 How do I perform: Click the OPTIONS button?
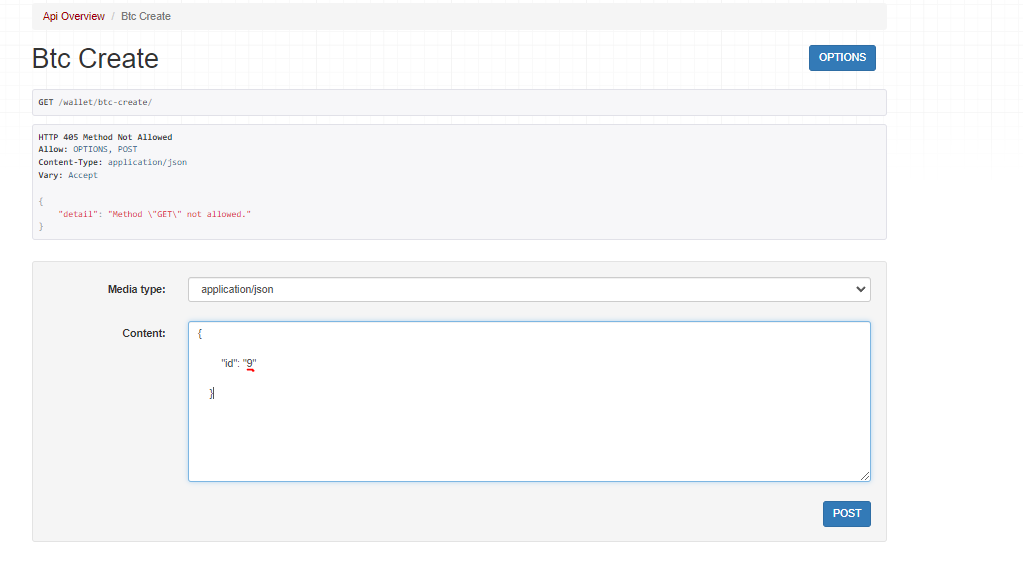[842, 57]
